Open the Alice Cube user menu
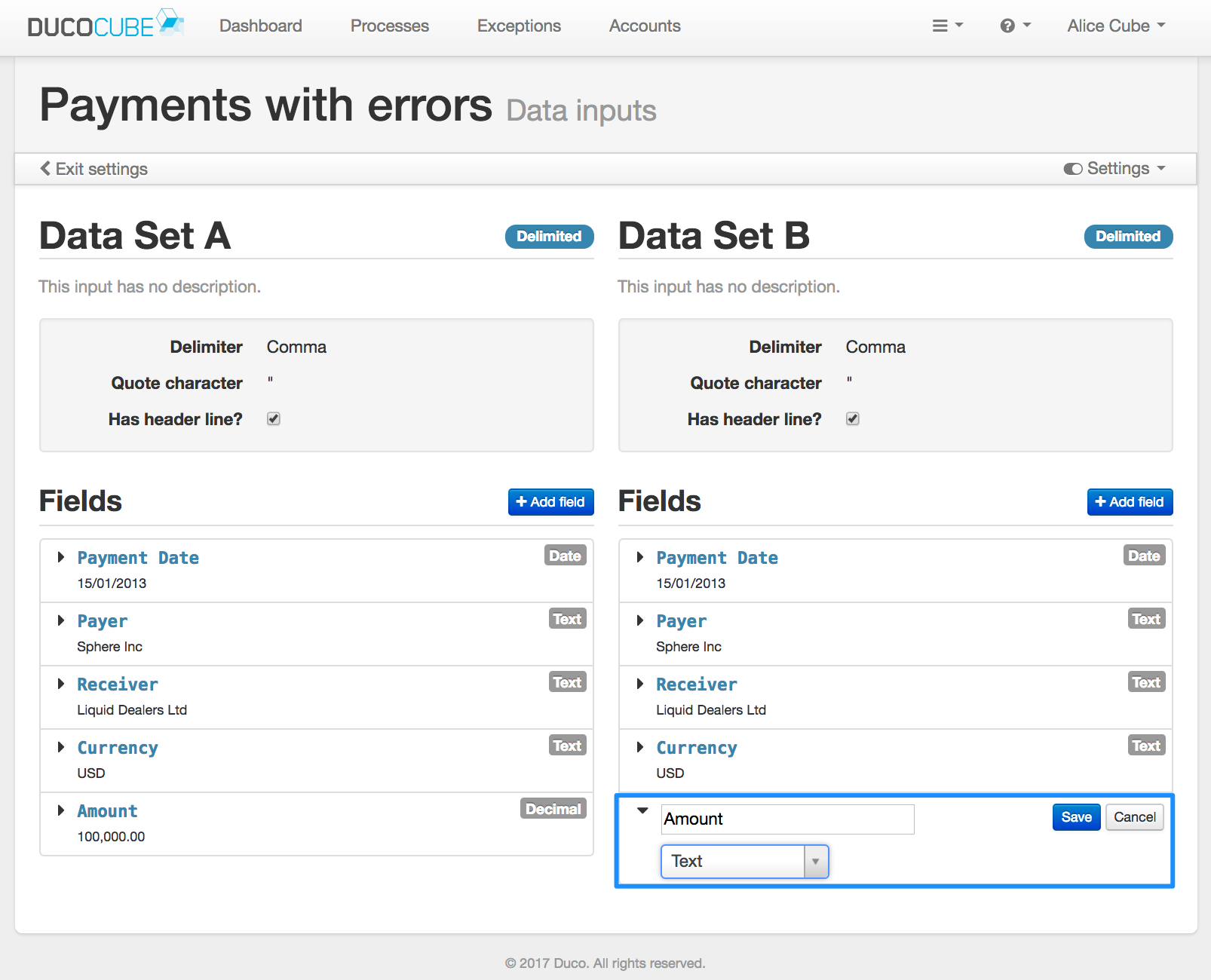The image size is (1211, 980). (1116, 26)
